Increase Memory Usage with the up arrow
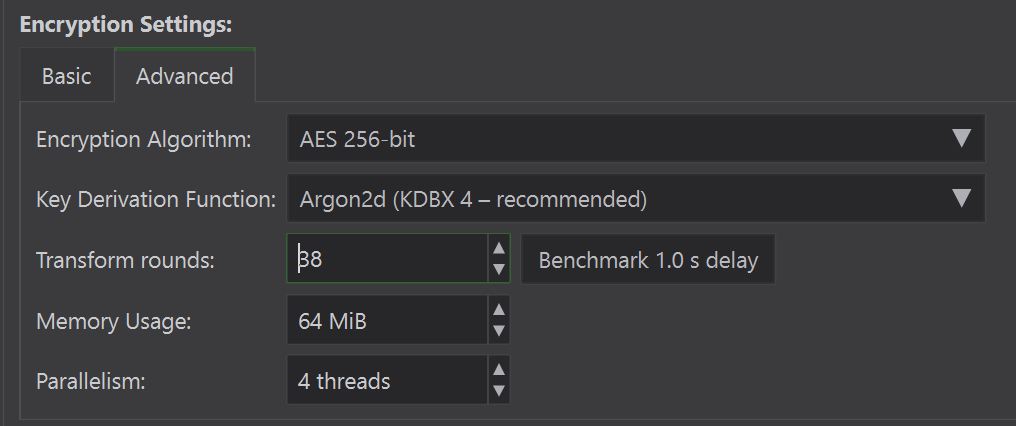This screenshot has width=1016, height=426. 499,310
